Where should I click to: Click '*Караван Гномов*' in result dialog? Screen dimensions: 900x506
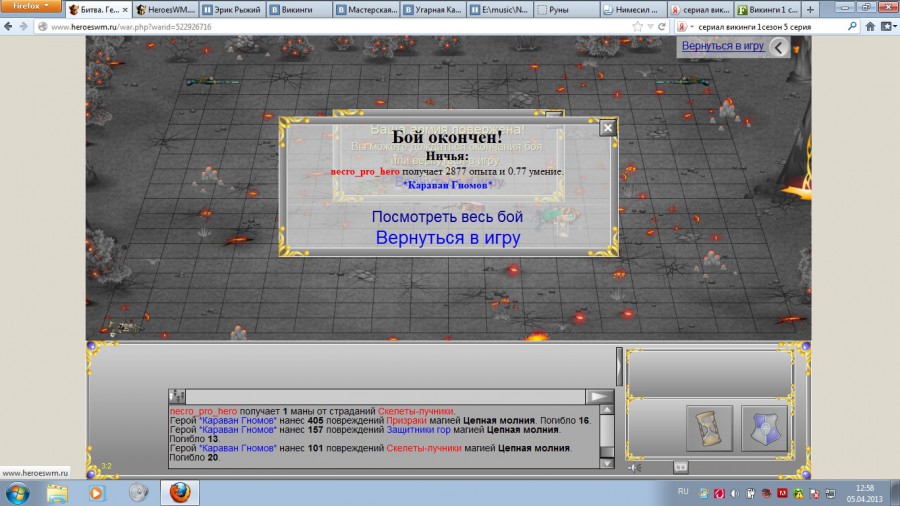pos(448,185)
